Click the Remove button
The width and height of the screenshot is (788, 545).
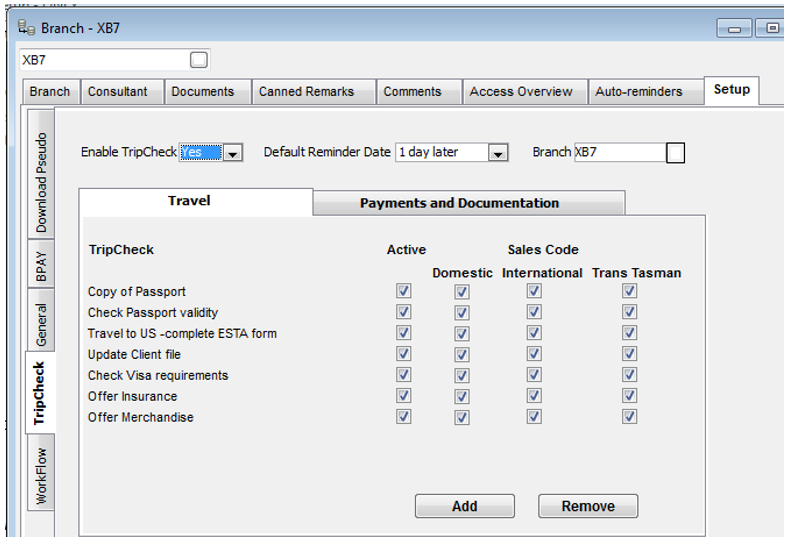coord(588,506)
